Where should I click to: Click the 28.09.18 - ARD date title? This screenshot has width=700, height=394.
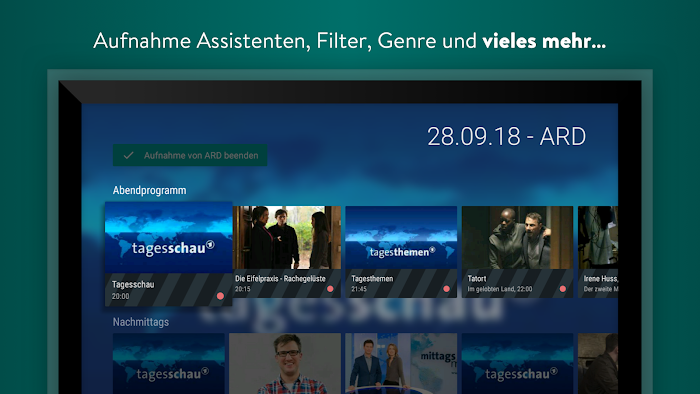point(506,137)
